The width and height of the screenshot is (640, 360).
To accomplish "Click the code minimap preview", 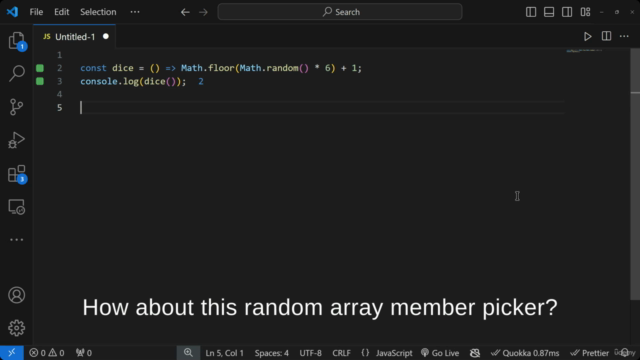I will click(x=584, y=51).
